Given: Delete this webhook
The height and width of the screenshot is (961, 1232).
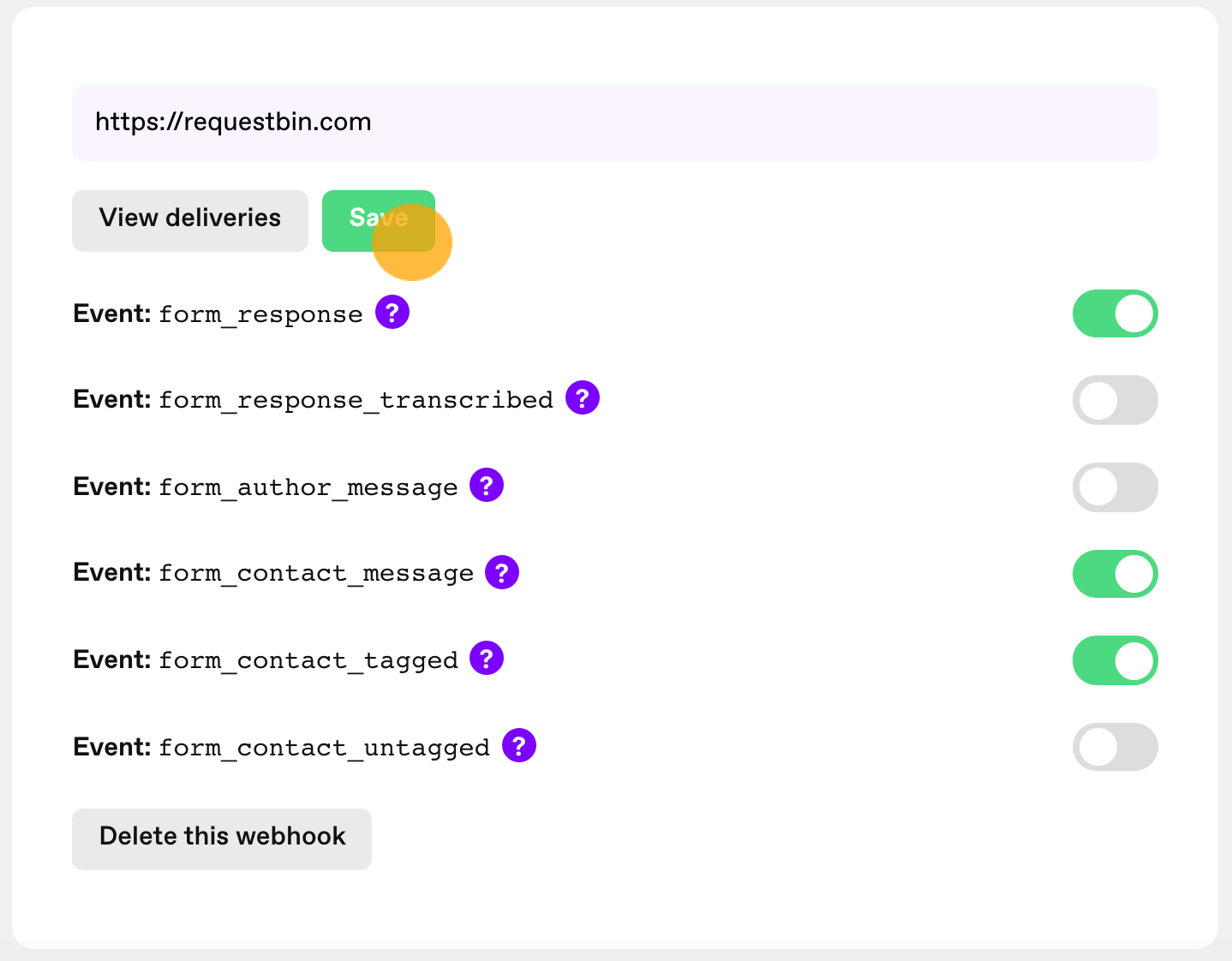Looking at the screenshot, I should coord(222,839).
